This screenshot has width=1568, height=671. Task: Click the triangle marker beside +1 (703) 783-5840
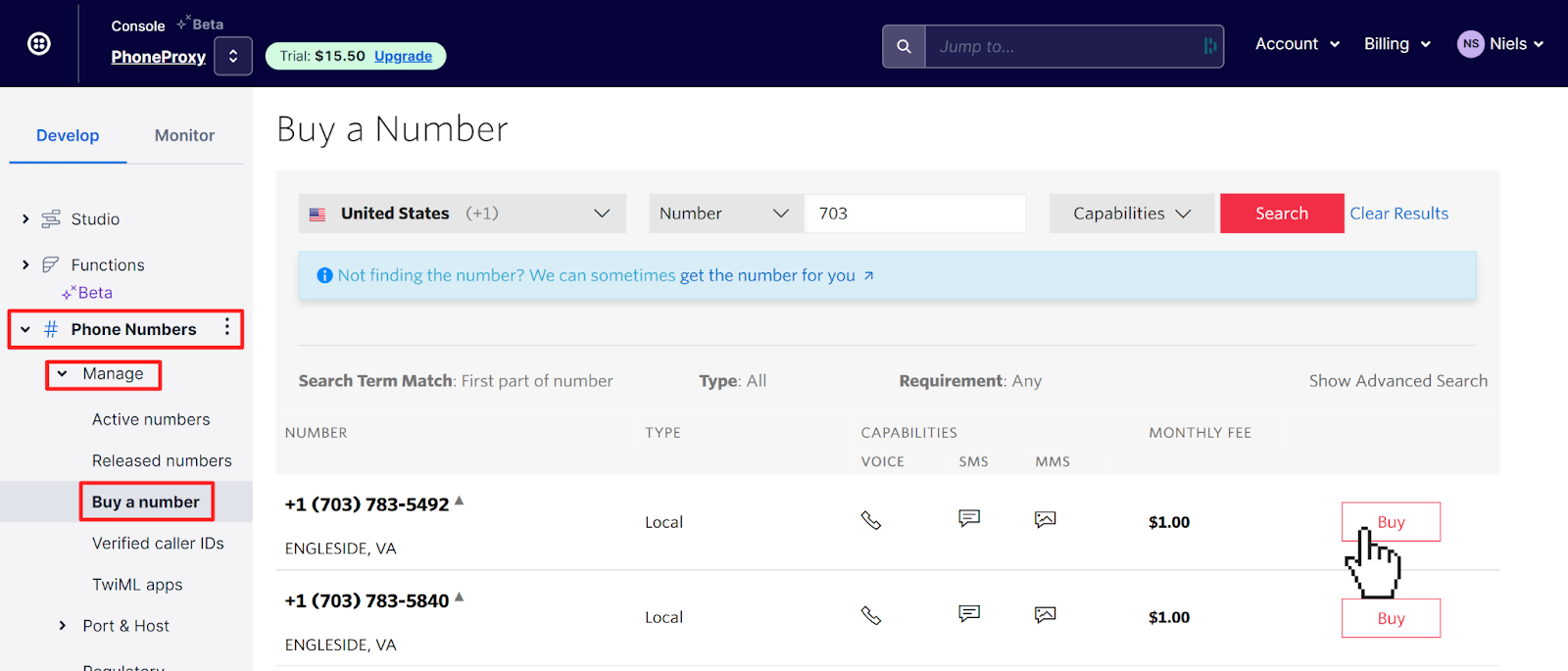(x=460, y=597)
